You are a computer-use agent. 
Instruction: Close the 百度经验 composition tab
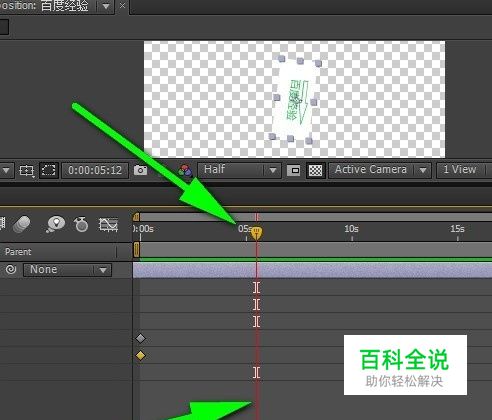pos(122,6)
